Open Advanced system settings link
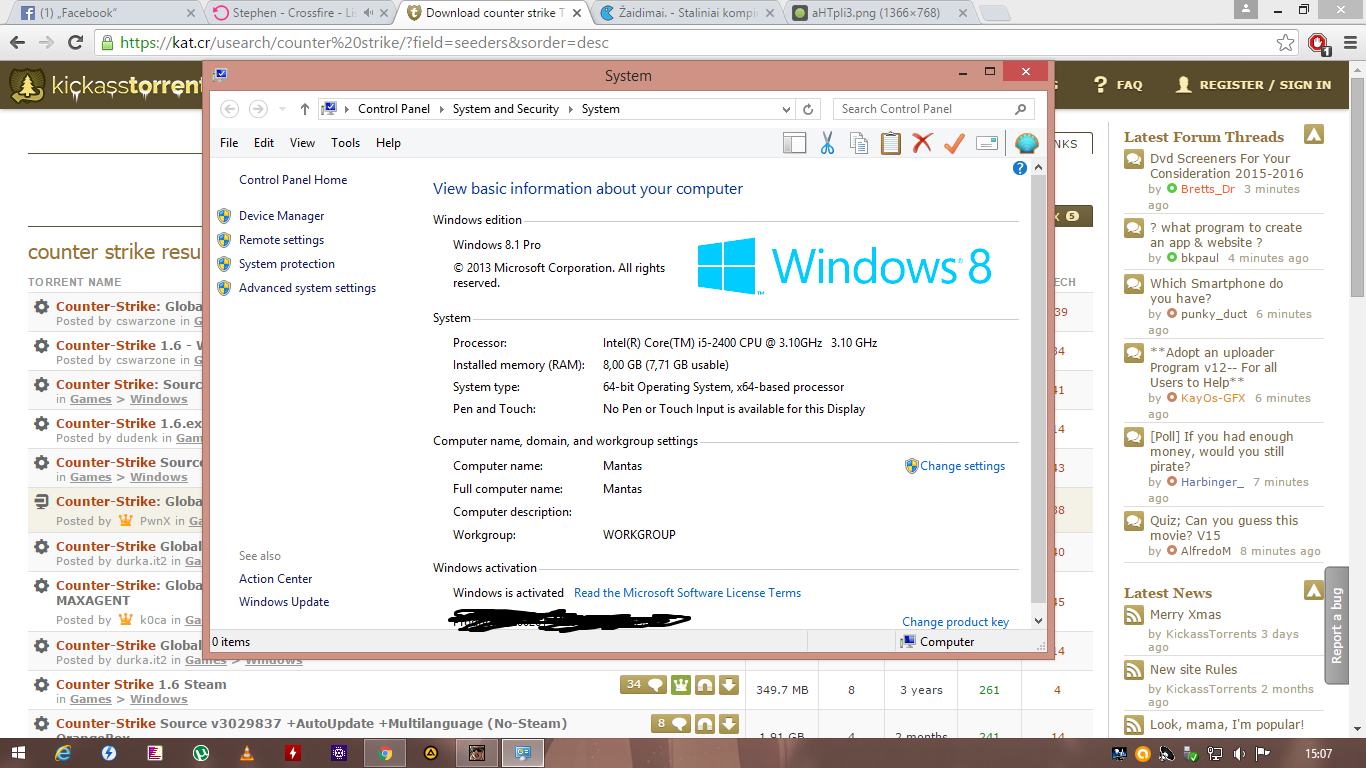Screen dimensions: 1366x768 [x=307, y=288]
